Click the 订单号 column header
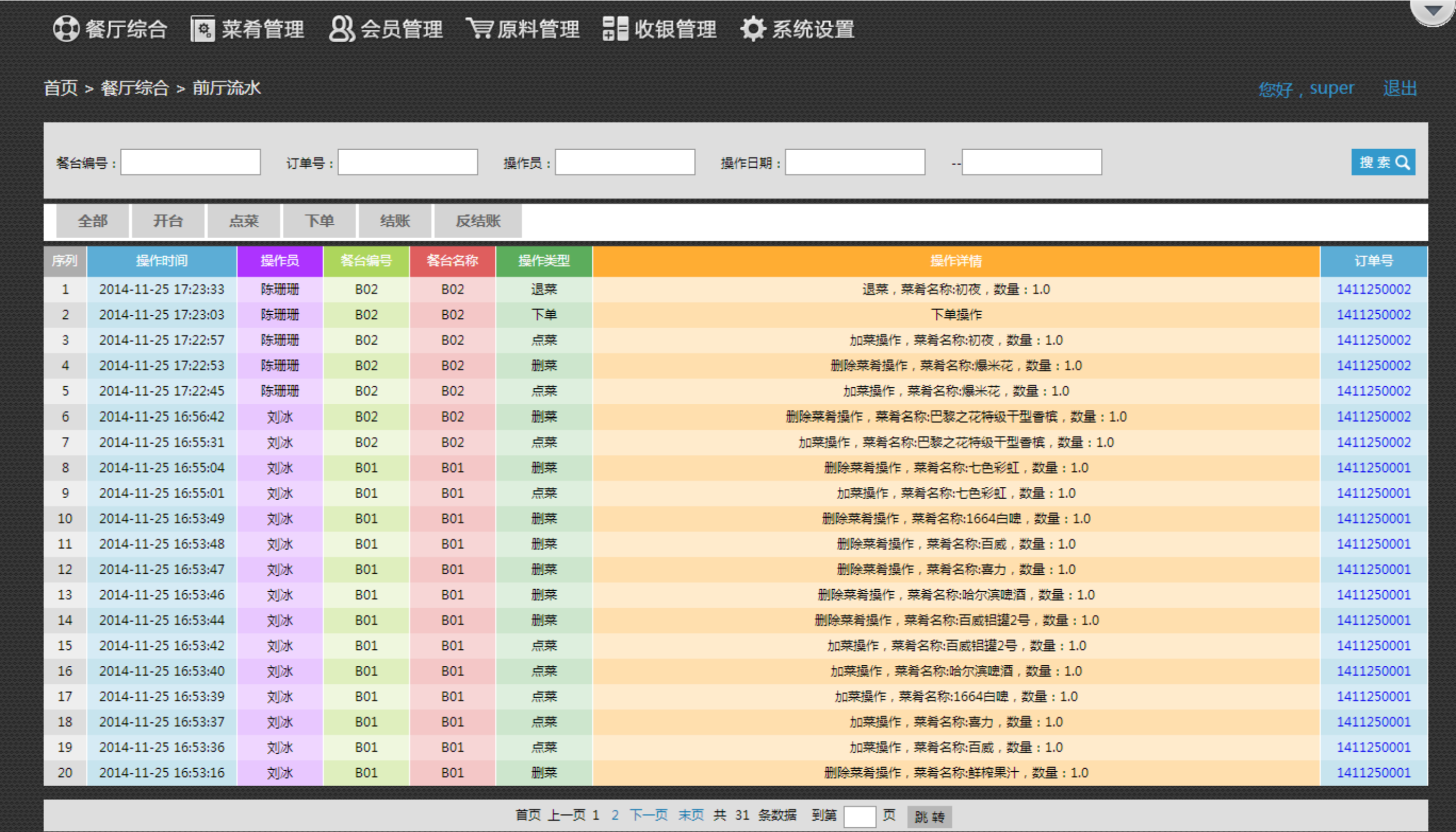Viewport: 1456px width, 832px height. [x=1374, y=261]
